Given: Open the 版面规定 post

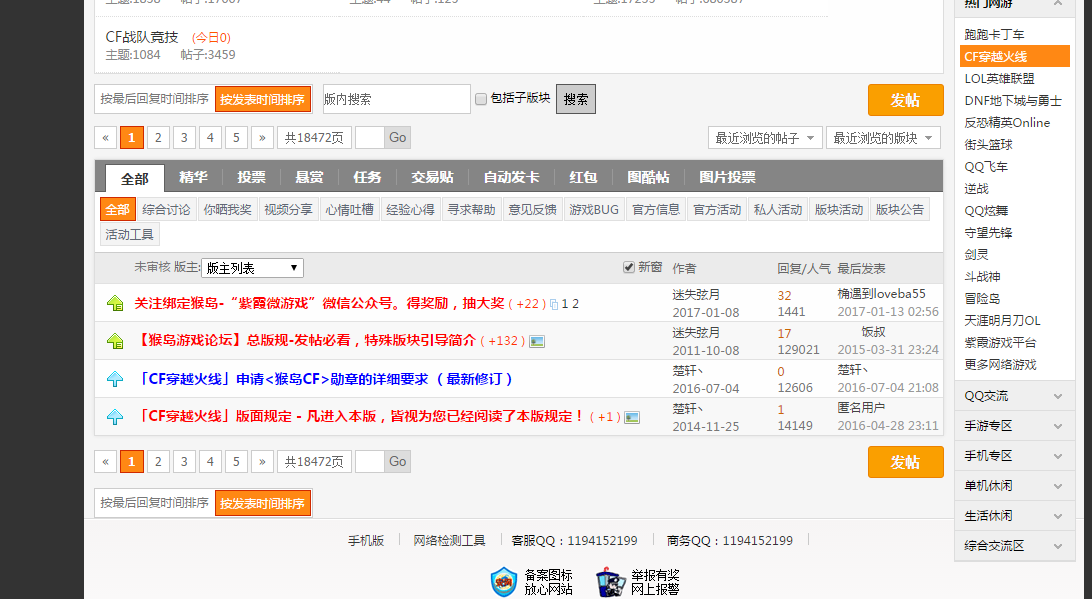Looking at the screenshot, I should pyautogui.click(x=359, y=416).
